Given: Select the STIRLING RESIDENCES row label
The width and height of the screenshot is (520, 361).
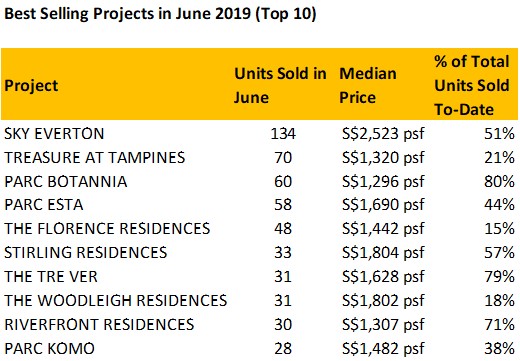Looking at the screenshot, I should (x=86, y=252).
